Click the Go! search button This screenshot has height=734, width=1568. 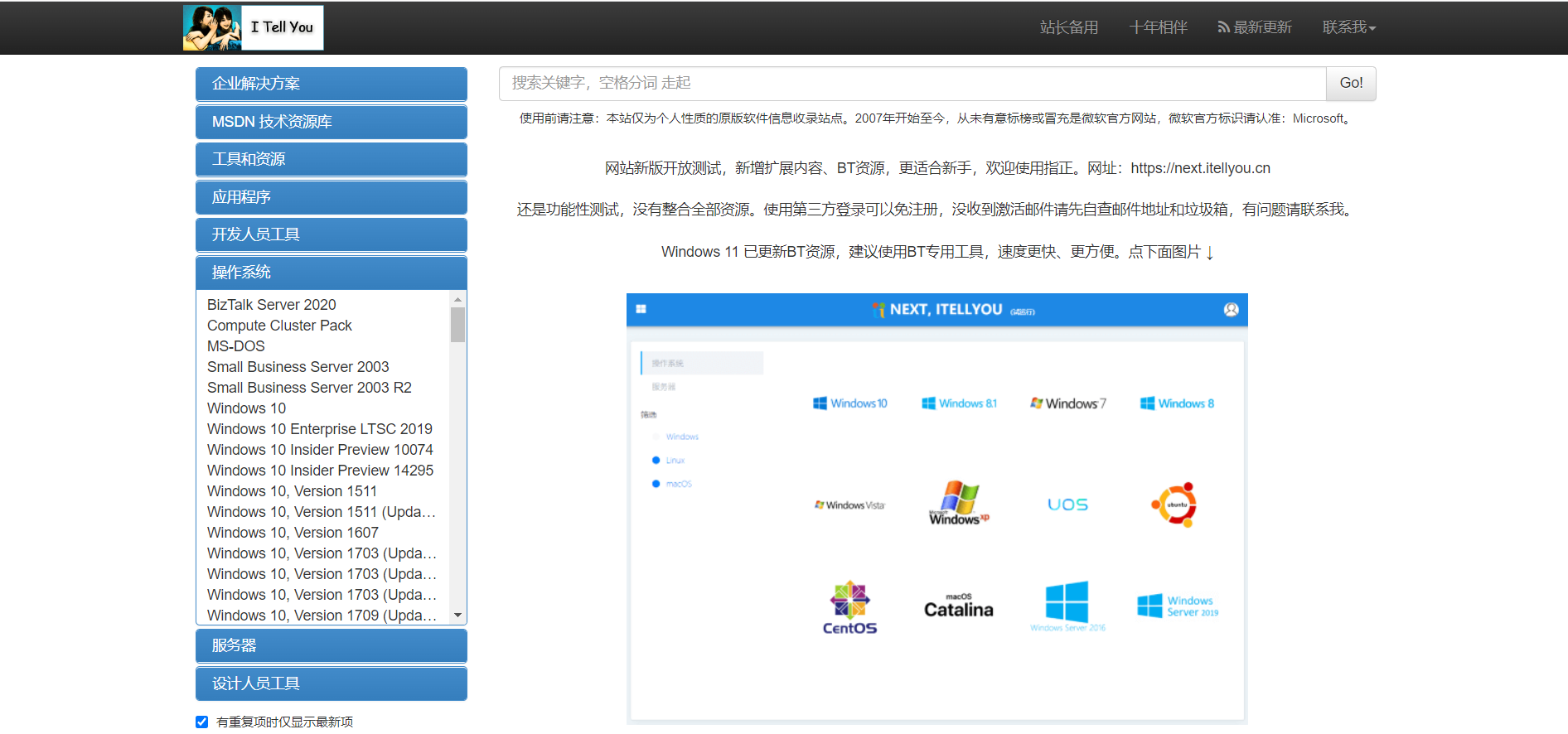pos(1351,83)
